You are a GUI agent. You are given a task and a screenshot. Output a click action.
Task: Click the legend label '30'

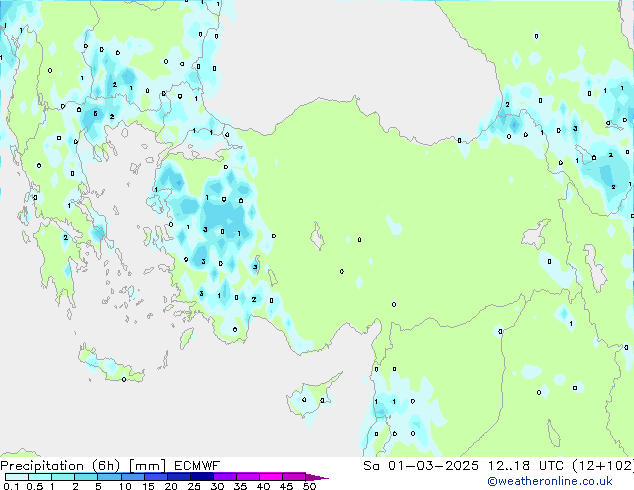[218, 486]
